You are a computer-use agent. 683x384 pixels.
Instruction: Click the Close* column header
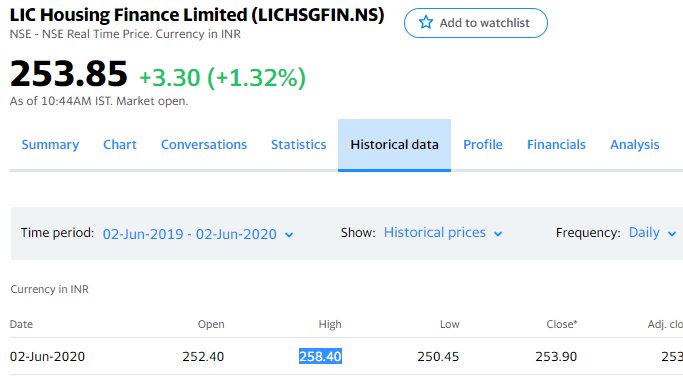[561, 324]
